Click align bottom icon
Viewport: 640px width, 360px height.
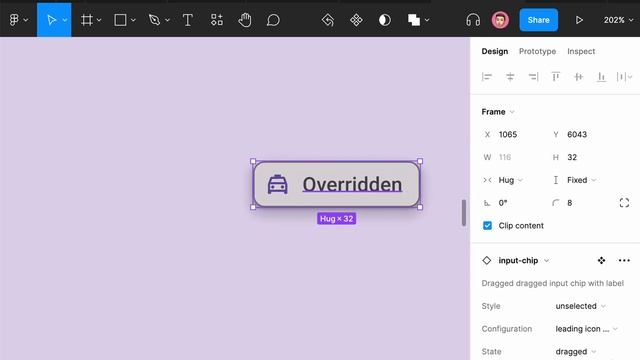[601, 76]
